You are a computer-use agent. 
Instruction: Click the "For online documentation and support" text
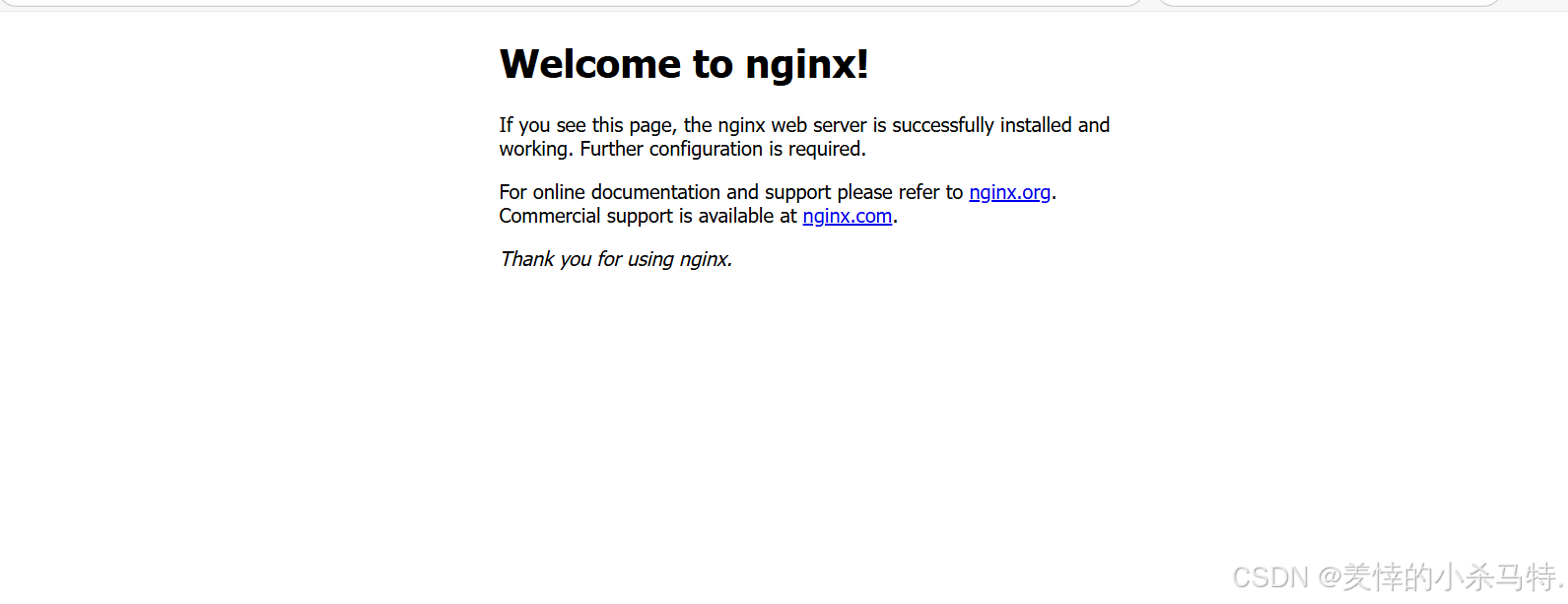(665, 192)
